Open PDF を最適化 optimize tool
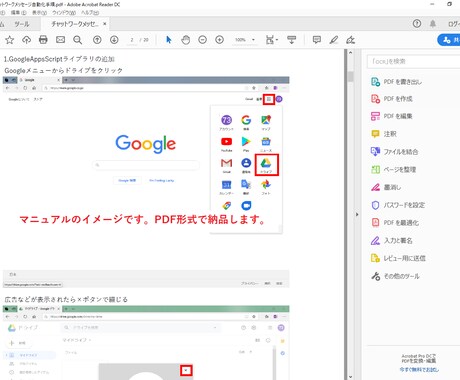Viewport: 460px width, 380px height. (395, 222)
